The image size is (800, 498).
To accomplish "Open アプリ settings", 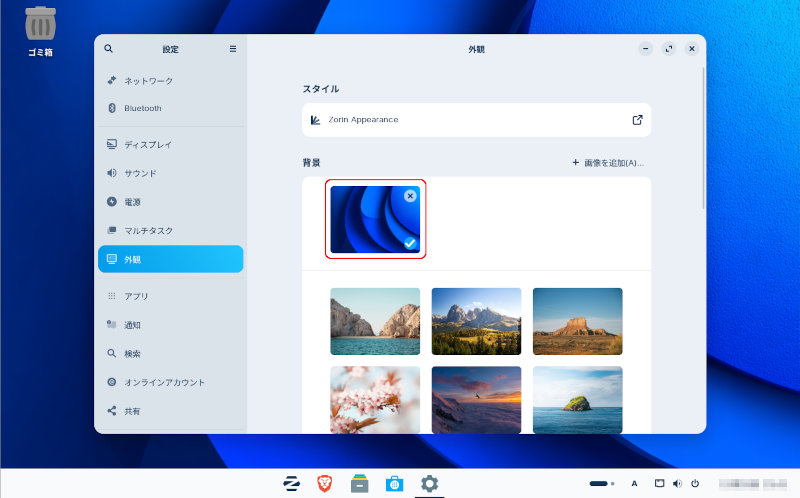I will (170, 296).
